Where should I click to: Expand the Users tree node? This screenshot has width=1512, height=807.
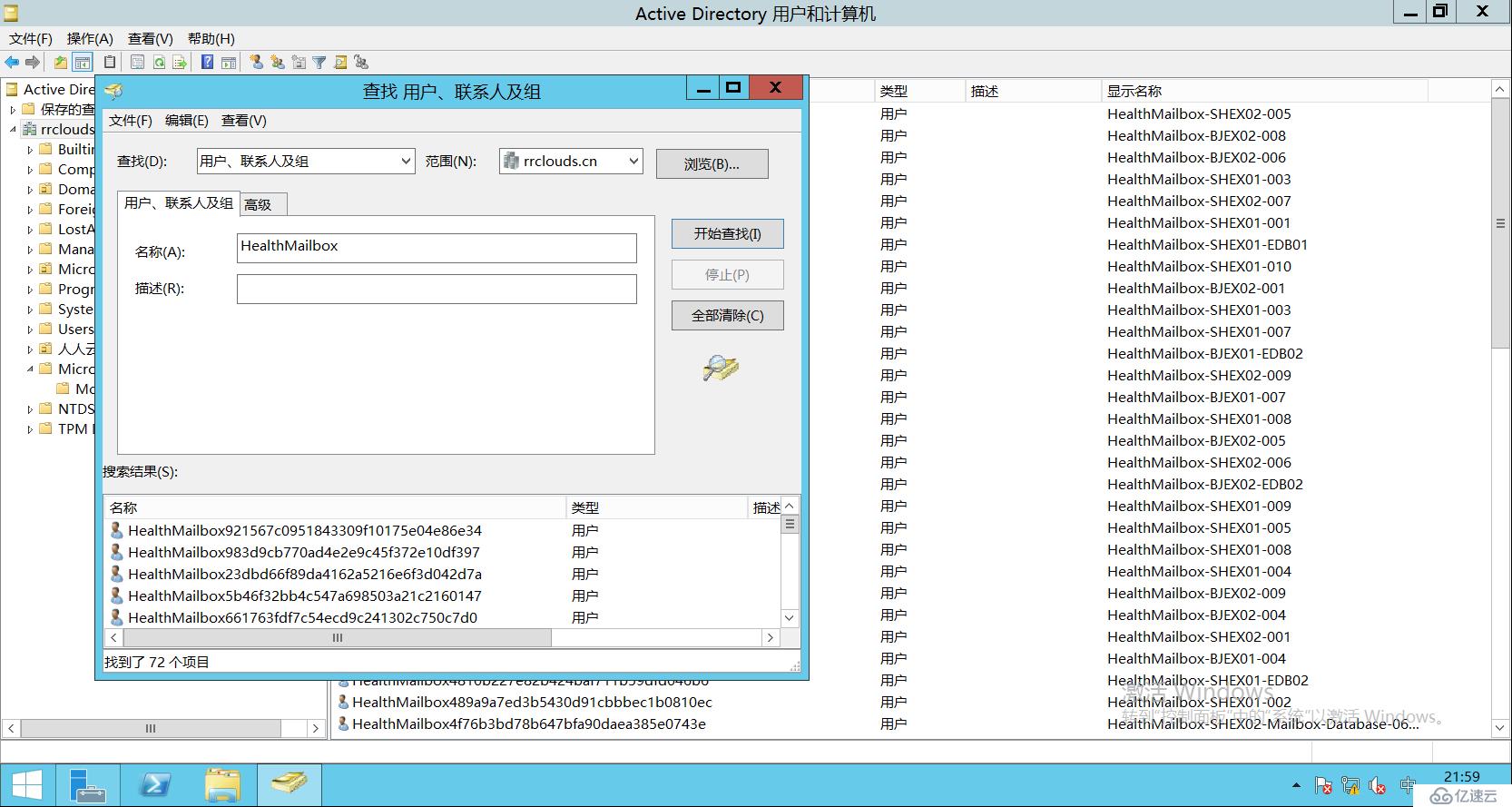click(29, 330)
